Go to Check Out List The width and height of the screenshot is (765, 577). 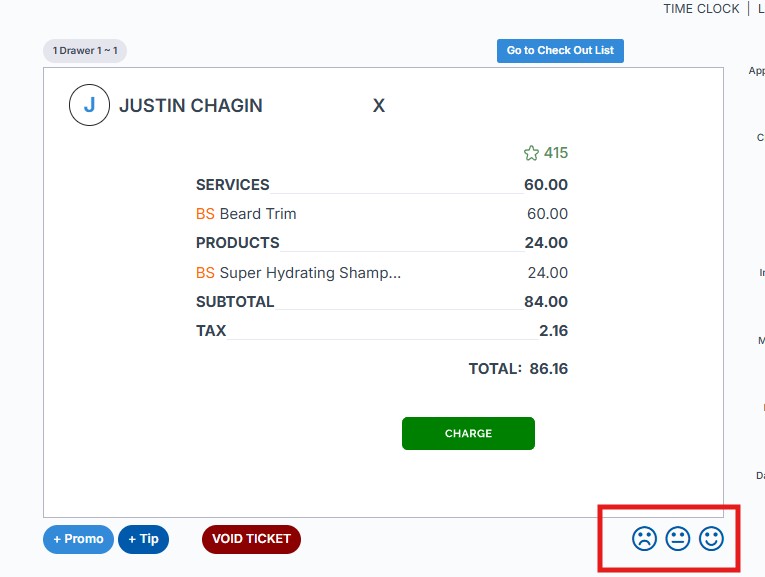560,51
